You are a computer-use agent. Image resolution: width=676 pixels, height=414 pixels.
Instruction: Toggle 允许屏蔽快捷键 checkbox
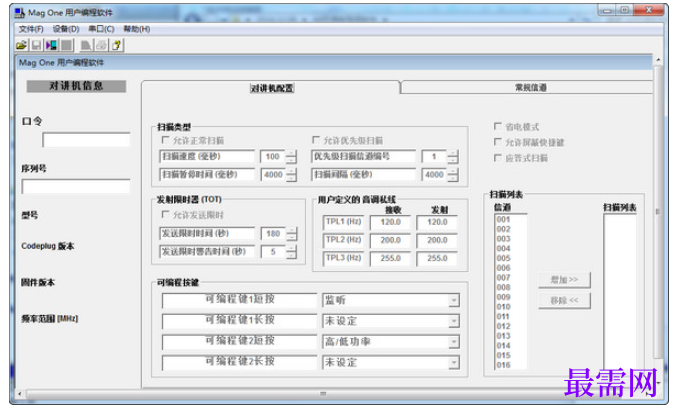coord(498,142)
